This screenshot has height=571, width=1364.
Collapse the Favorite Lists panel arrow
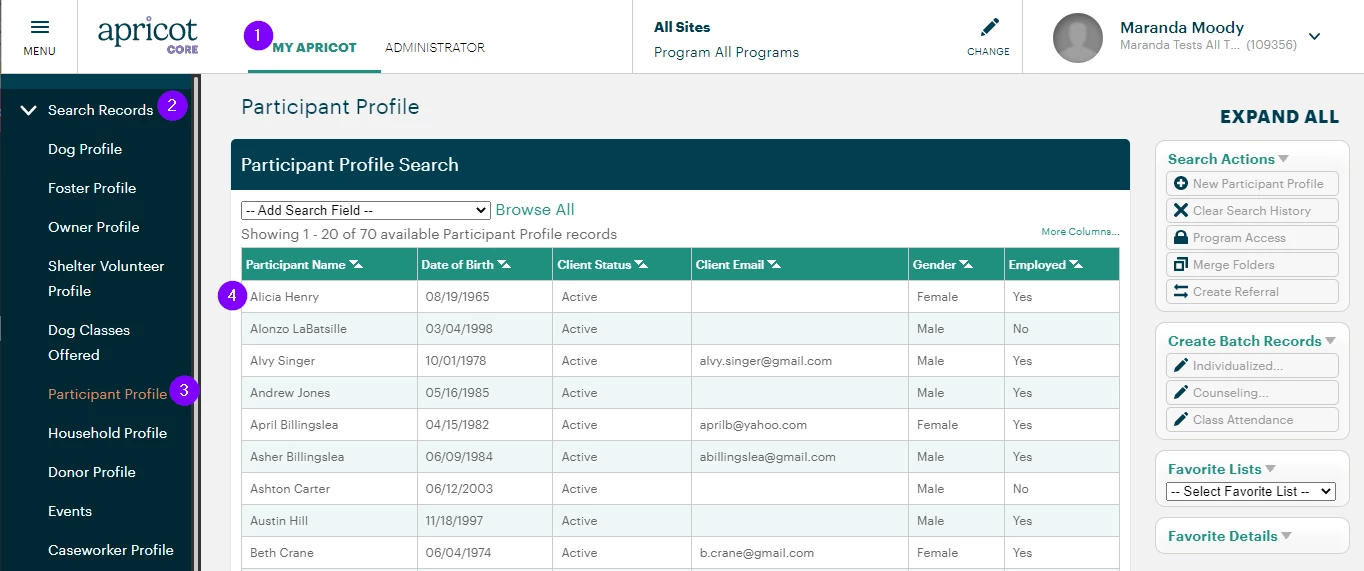pos(1270,469)
